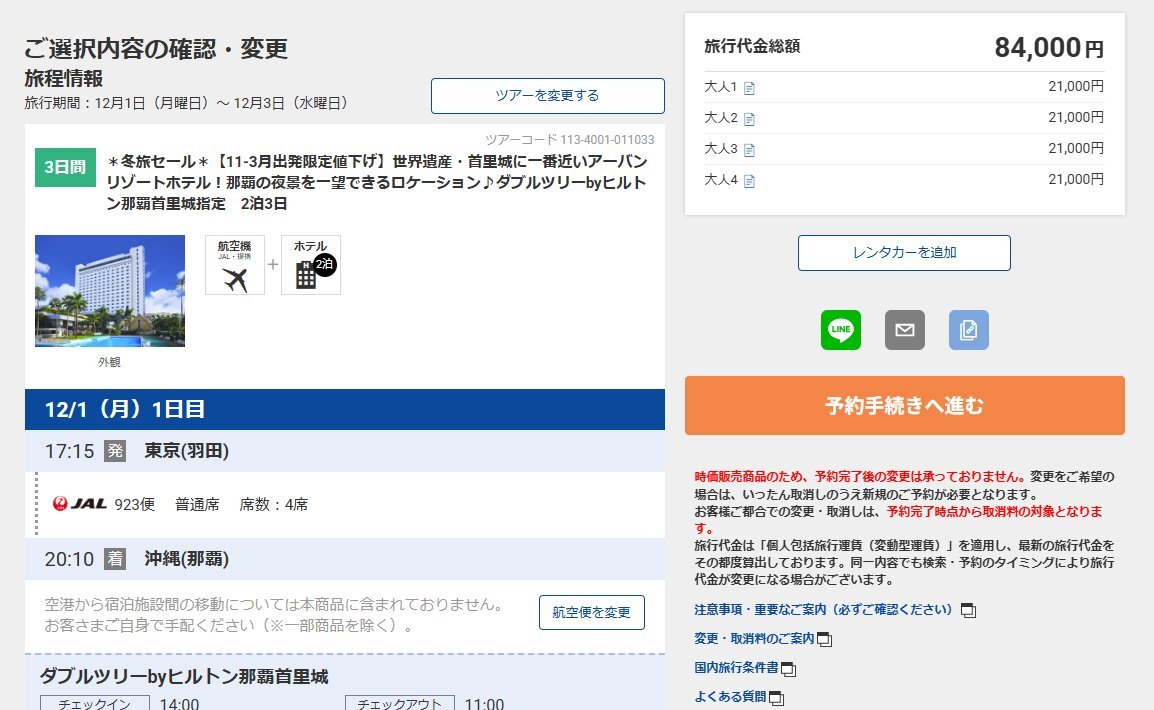Click the hotel exterior thumbnail photo
The image size is (1154, 710).
pyautogui.click(x=110, y=291)
